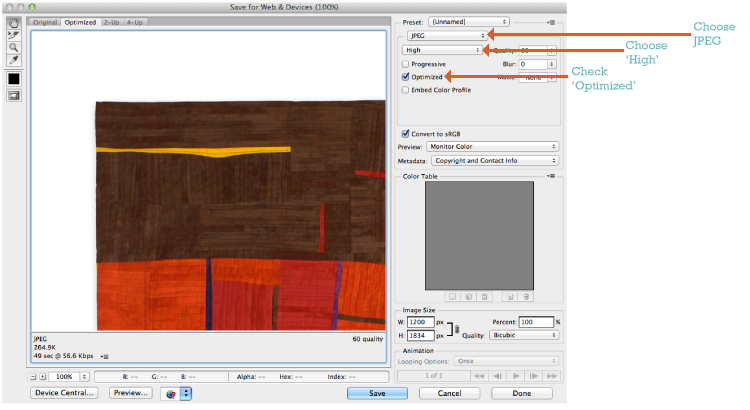The image size is (750, 410).
Task: Toggle slices visibility icon in toolbox
Action: 13,96
